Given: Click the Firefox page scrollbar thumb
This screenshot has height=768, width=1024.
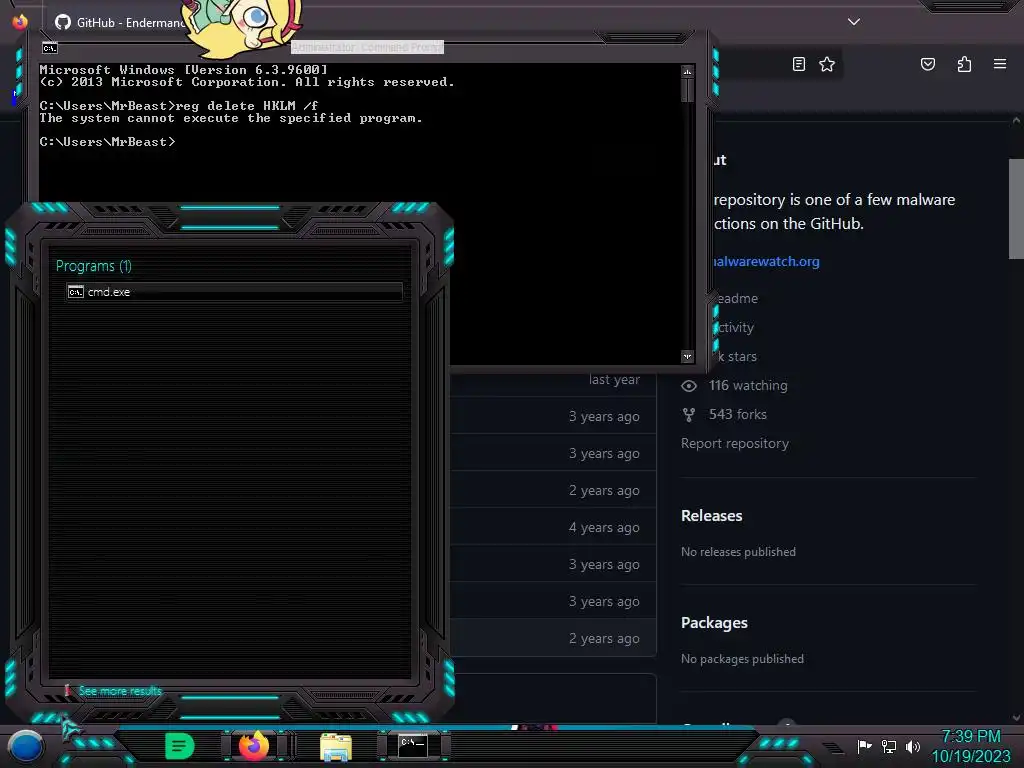Looking at the screenshot, I should 1016,209.
